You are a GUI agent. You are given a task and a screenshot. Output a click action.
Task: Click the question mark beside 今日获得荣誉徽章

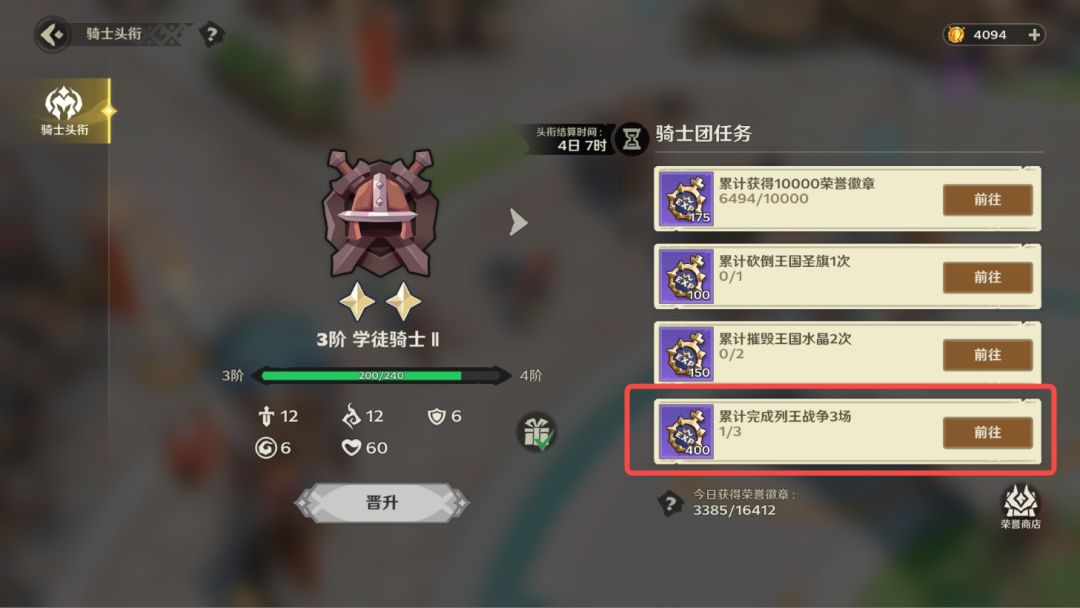pyautogui.click(x=669, y=503)
